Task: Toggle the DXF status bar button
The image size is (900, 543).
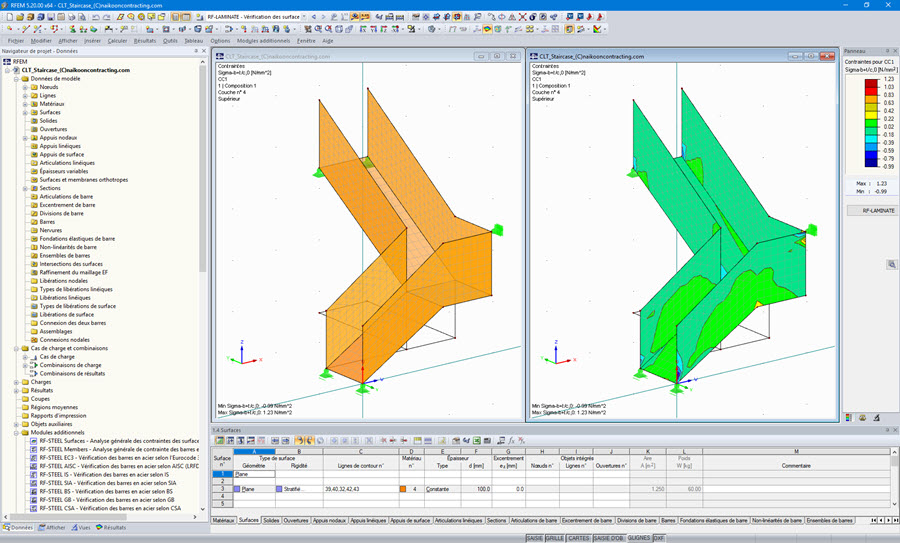Action: pyautogui.click(x=659, y=538)
